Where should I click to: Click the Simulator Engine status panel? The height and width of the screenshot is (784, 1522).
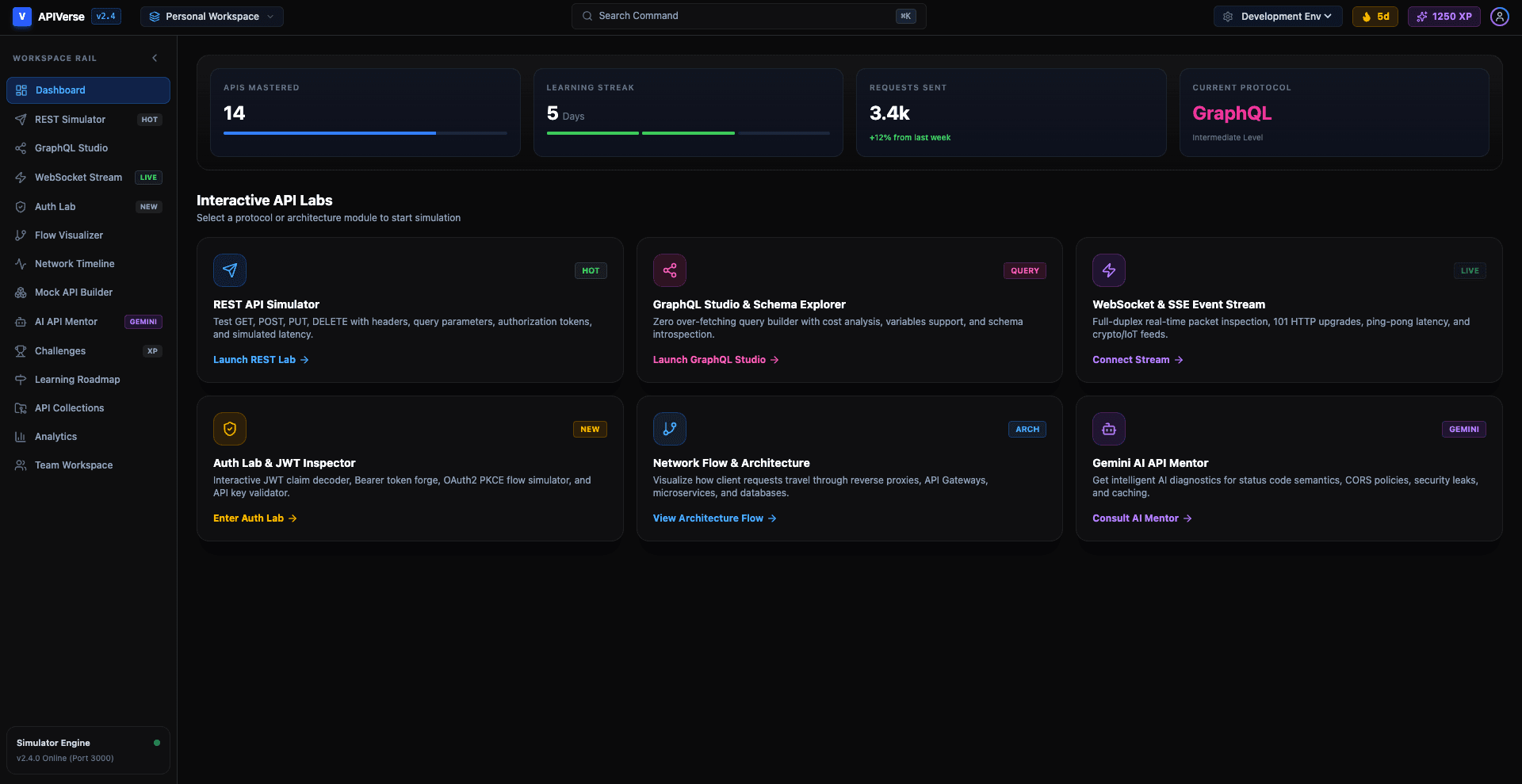point(88,750)
